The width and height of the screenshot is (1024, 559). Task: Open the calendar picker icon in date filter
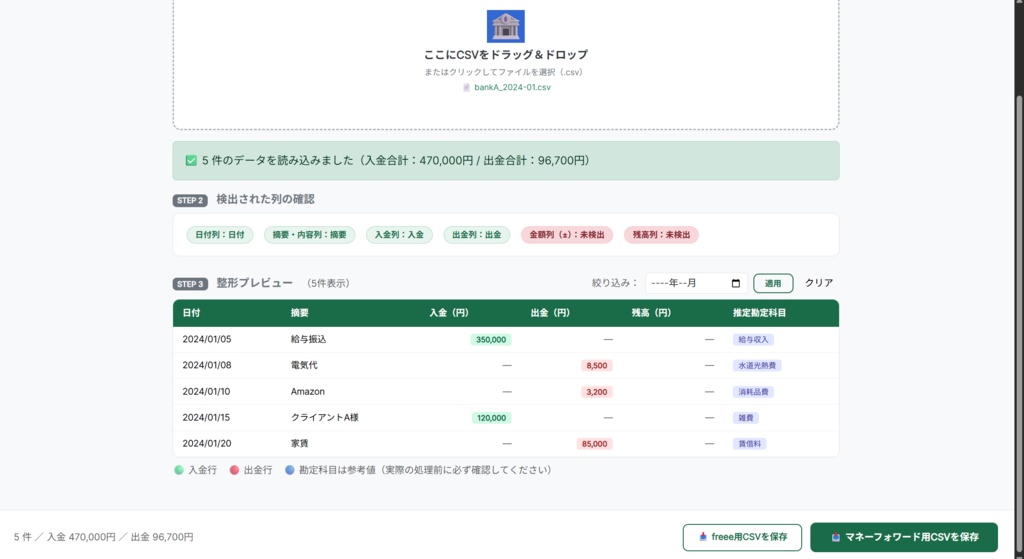736,283
